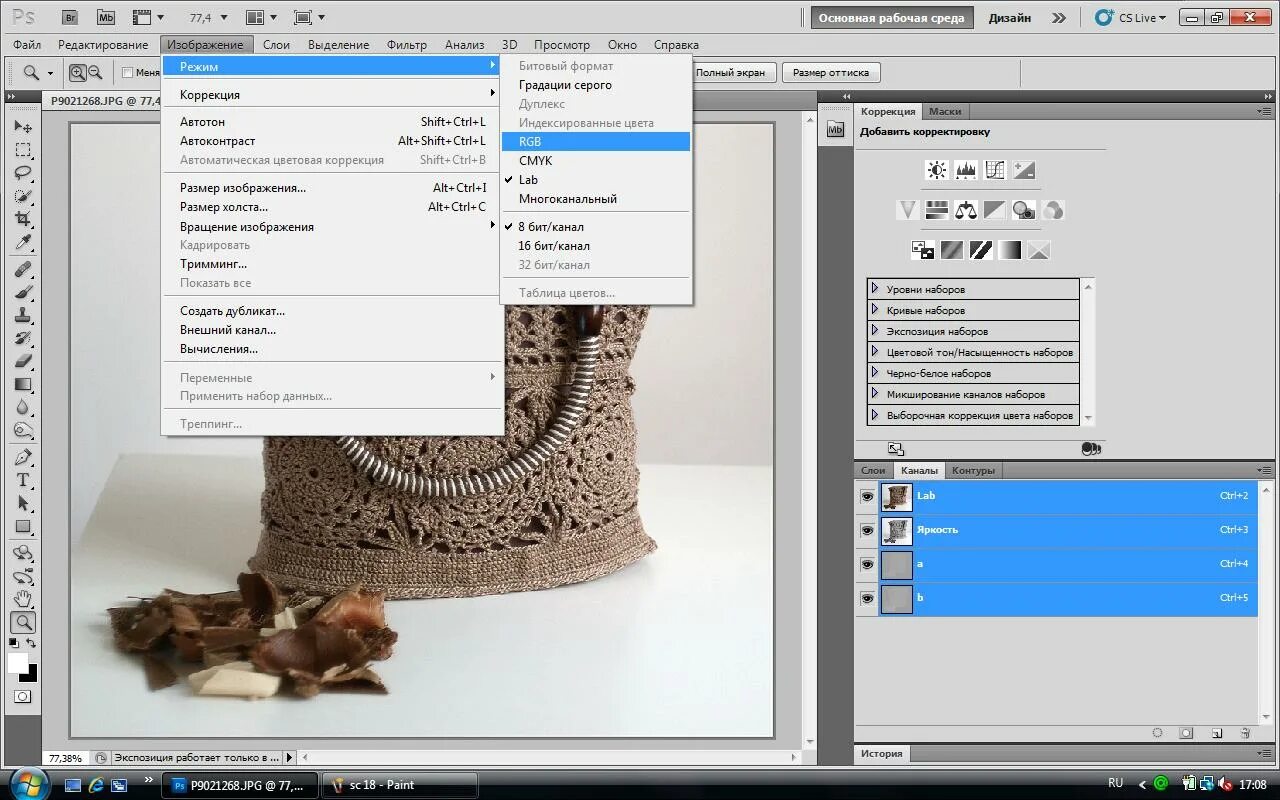Click the Lab channel thumbnail

tap(897, 497)
